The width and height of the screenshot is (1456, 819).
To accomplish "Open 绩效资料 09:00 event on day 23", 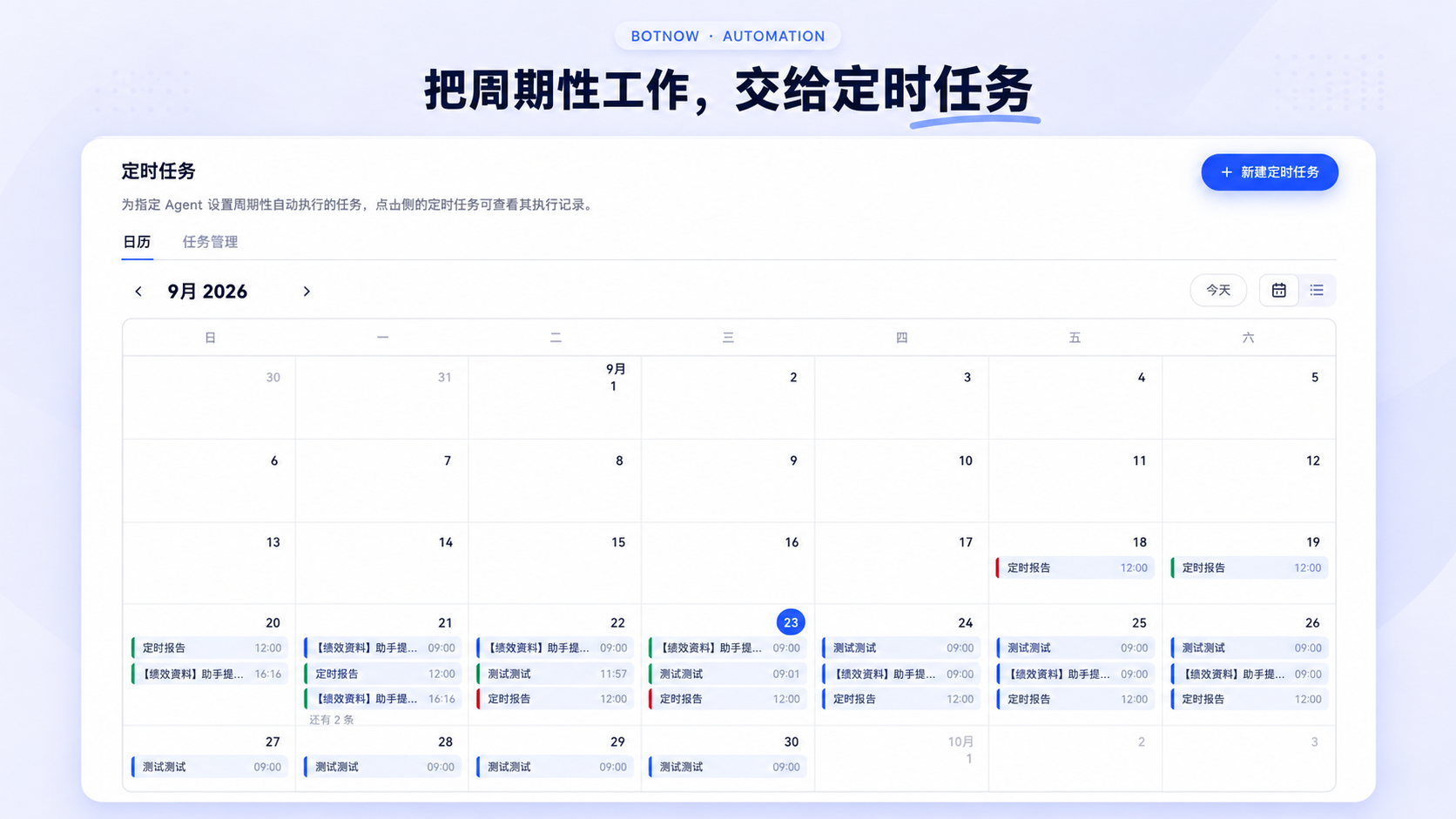I will click(x=727, y=648).
